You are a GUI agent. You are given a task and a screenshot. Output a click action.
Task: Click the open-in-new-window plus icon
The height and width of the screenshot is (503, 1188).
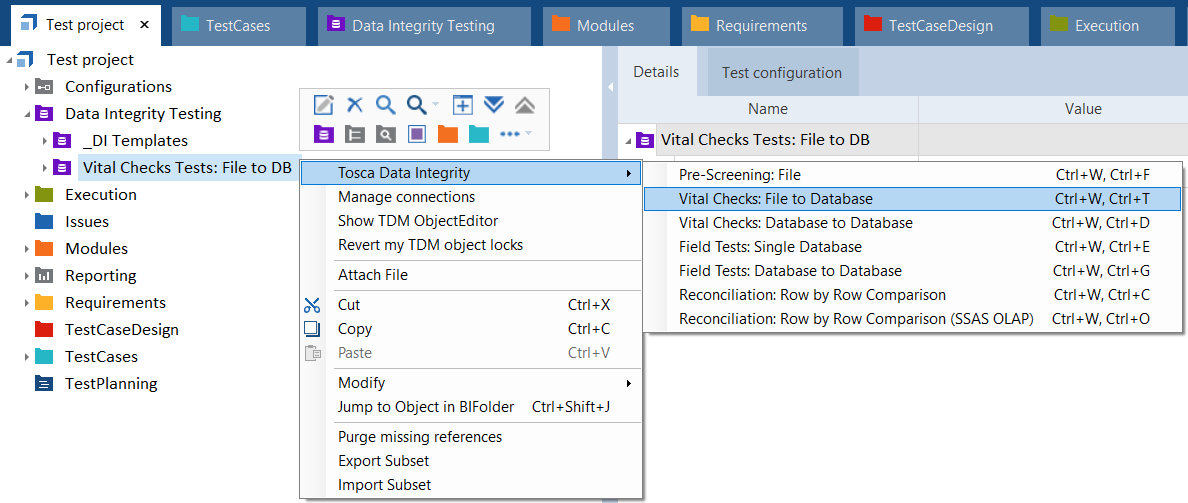click(462, 105)
